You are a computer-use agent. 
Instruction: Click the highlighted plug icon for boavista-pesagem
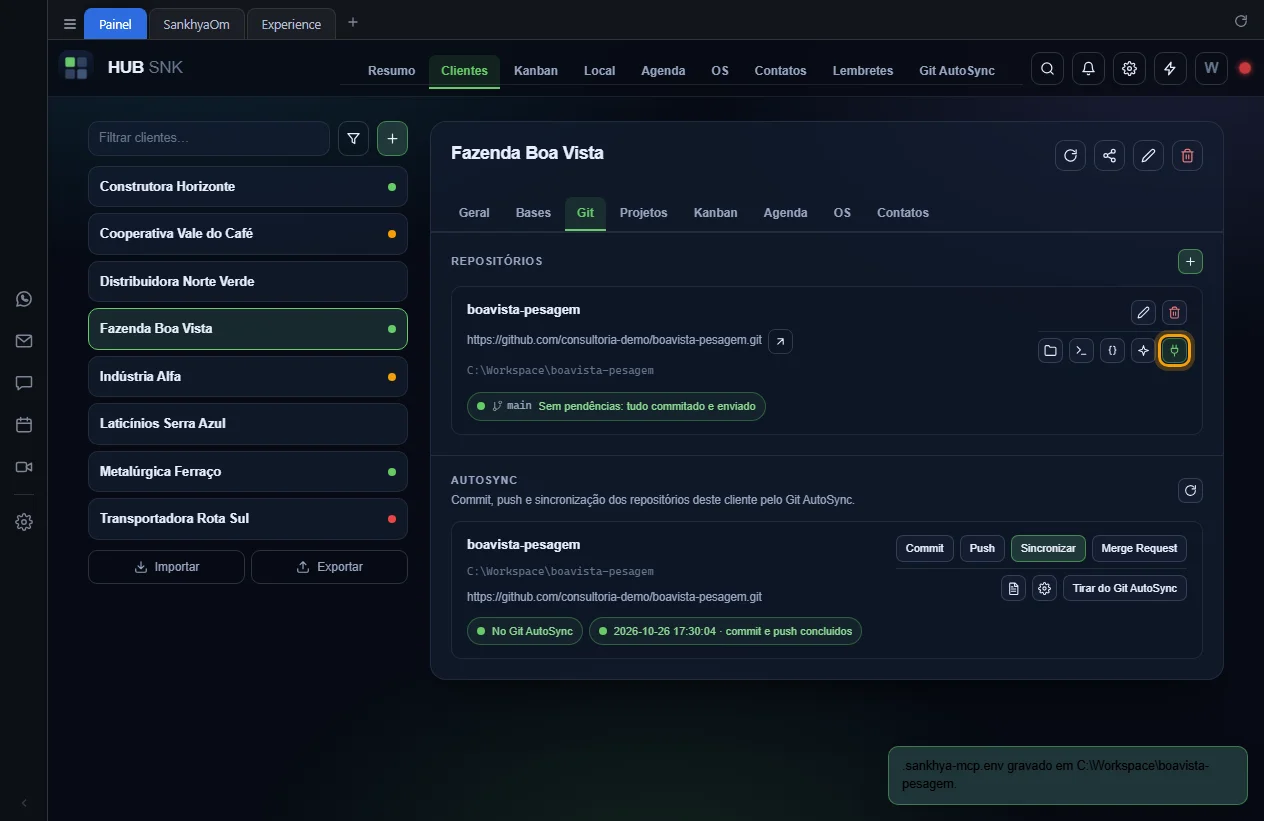pyautogui.click(x=1174, y=351)
